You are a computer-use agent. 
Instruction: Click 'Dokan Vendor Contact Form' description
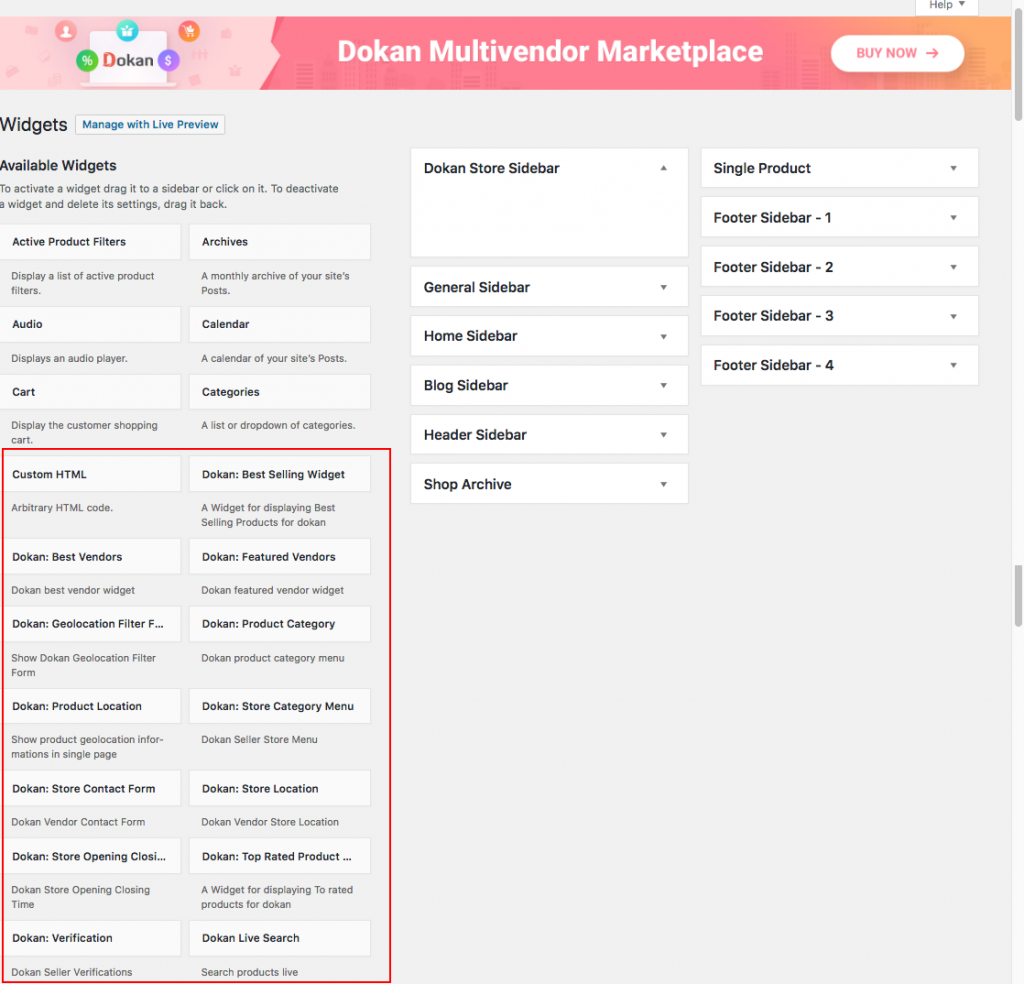78,821
